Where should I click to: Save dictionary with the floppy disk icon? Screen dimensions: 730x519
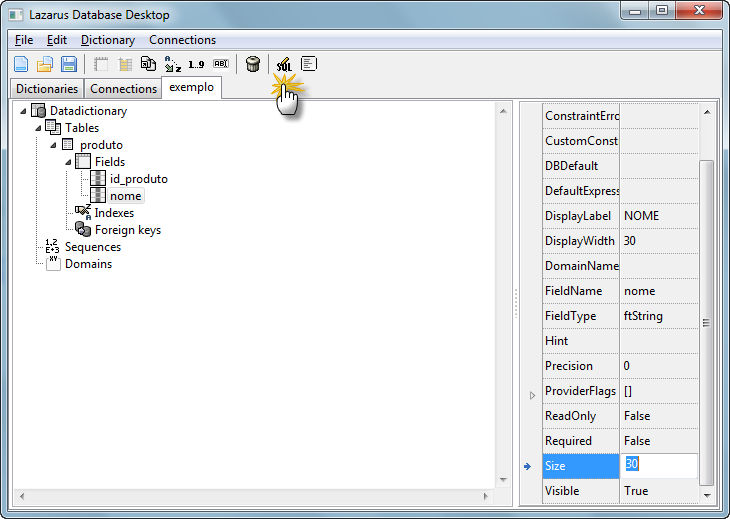tap(69, 64)
